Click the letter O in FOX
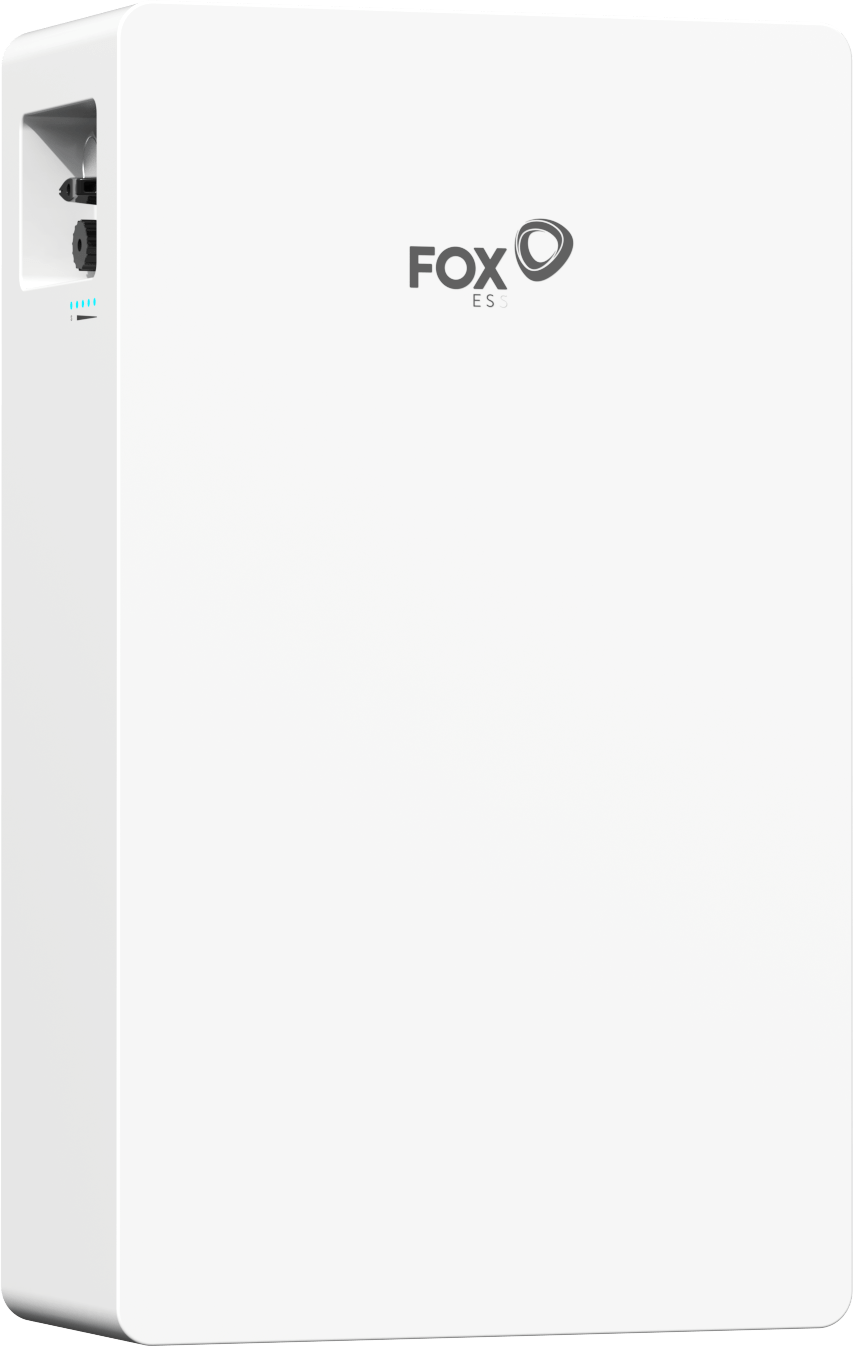854x1347 pixels. 455,267
